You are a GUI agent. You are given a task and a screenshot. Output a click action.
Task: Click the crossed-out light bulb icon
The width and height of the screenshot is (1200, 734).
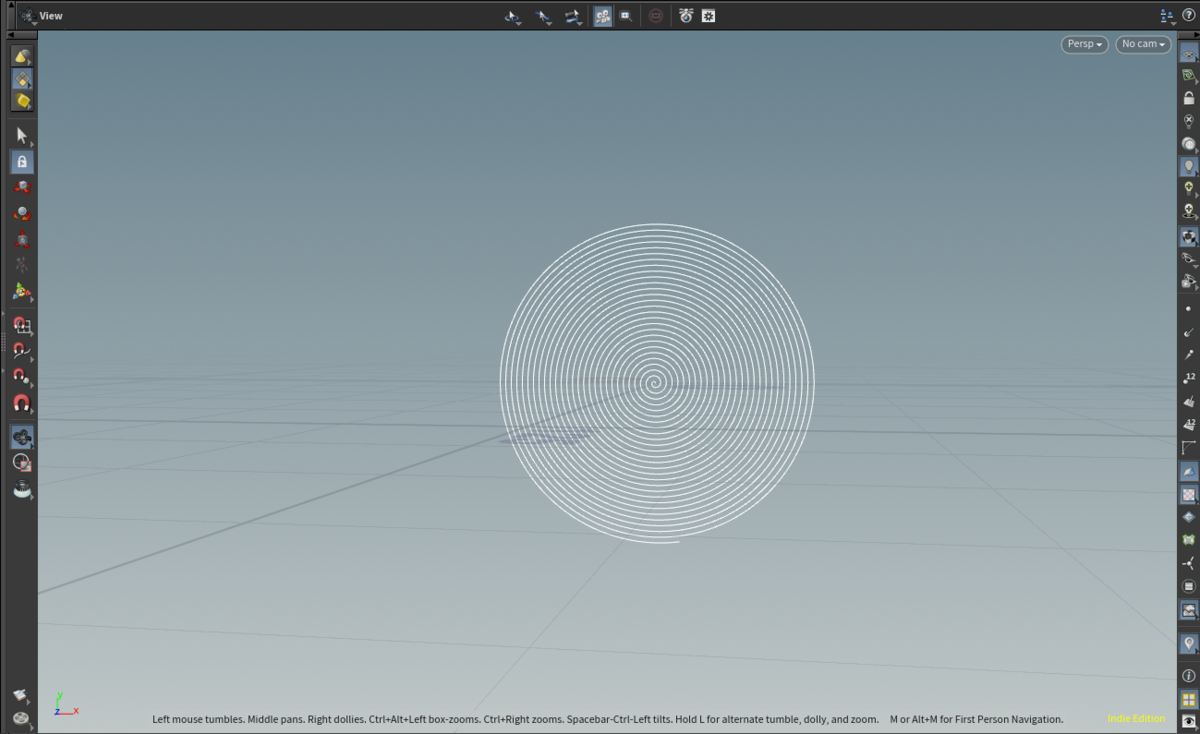[x=1189, y=121]
